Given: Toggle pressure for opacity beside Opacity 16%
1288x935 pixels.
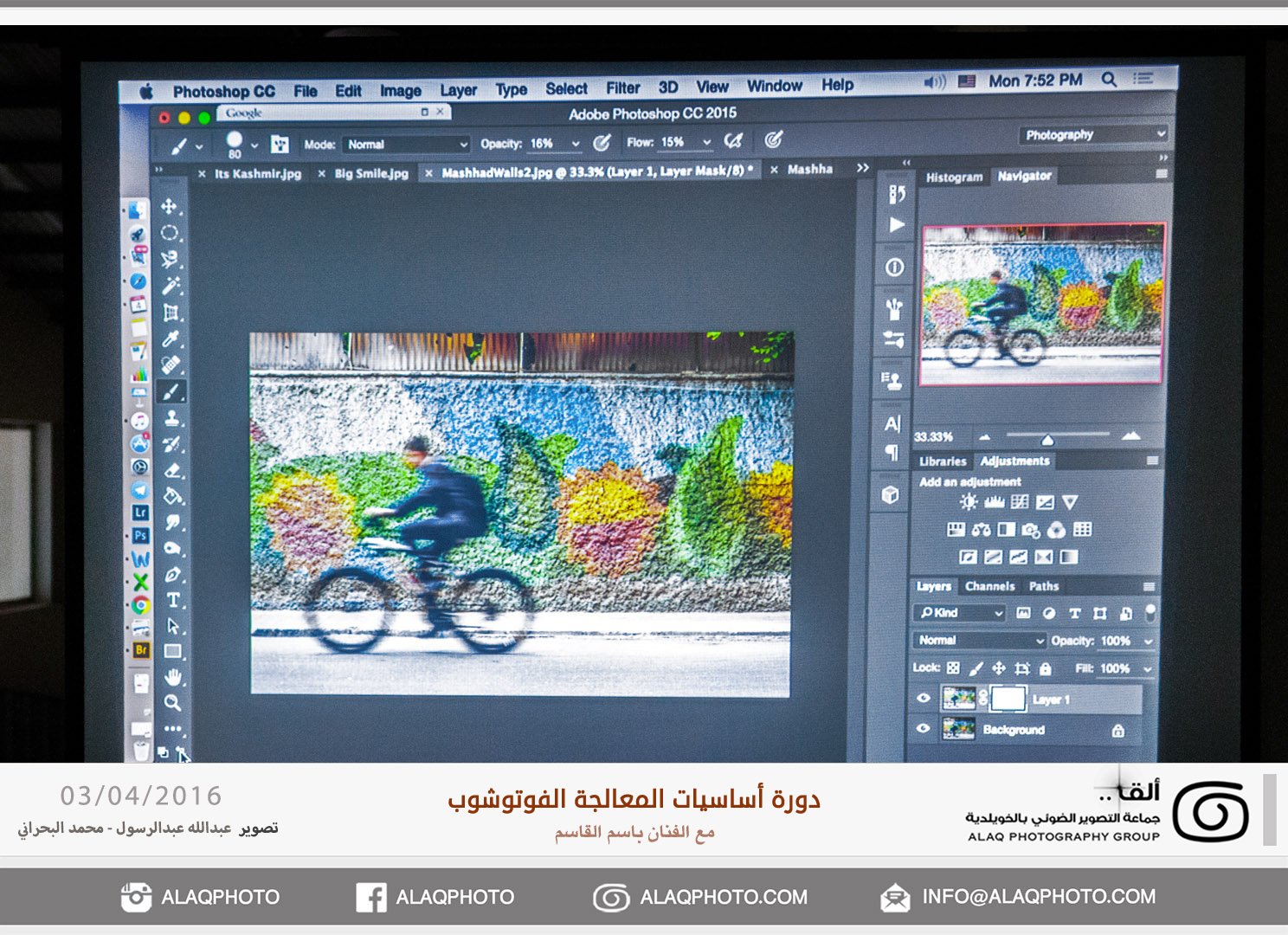Looking at the screenshot, I should pyautogui.click(x=602, y=143).
